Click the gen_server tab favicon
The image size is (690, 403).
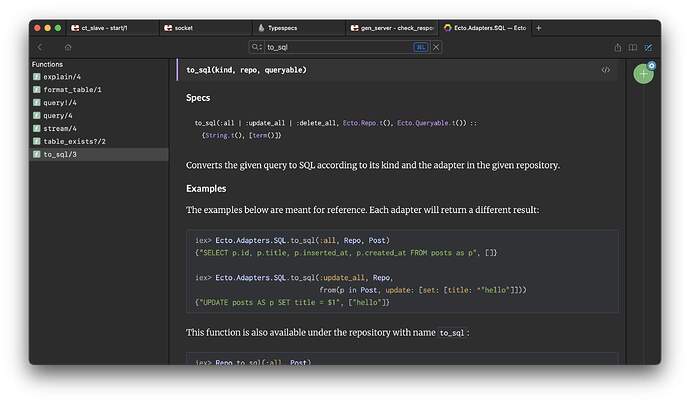(354, 28)
